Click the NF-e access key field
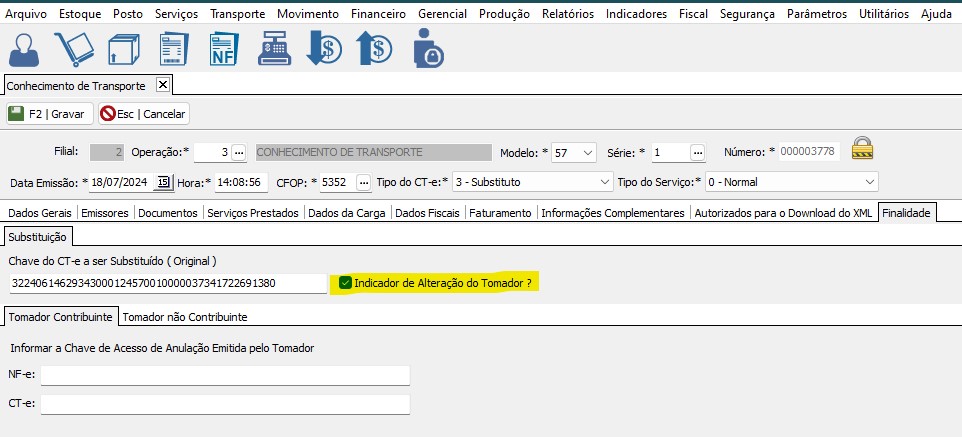This screenshot has height=437, width=962. click(x=225, y=375)
